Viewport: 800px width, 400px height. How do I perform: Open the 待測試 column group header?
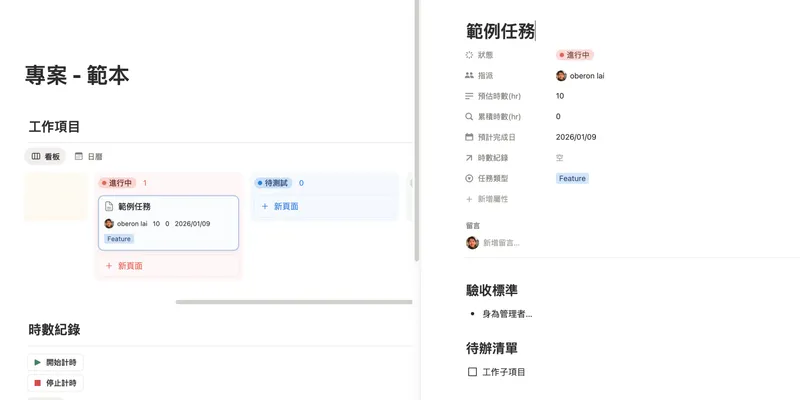(273, 183)
